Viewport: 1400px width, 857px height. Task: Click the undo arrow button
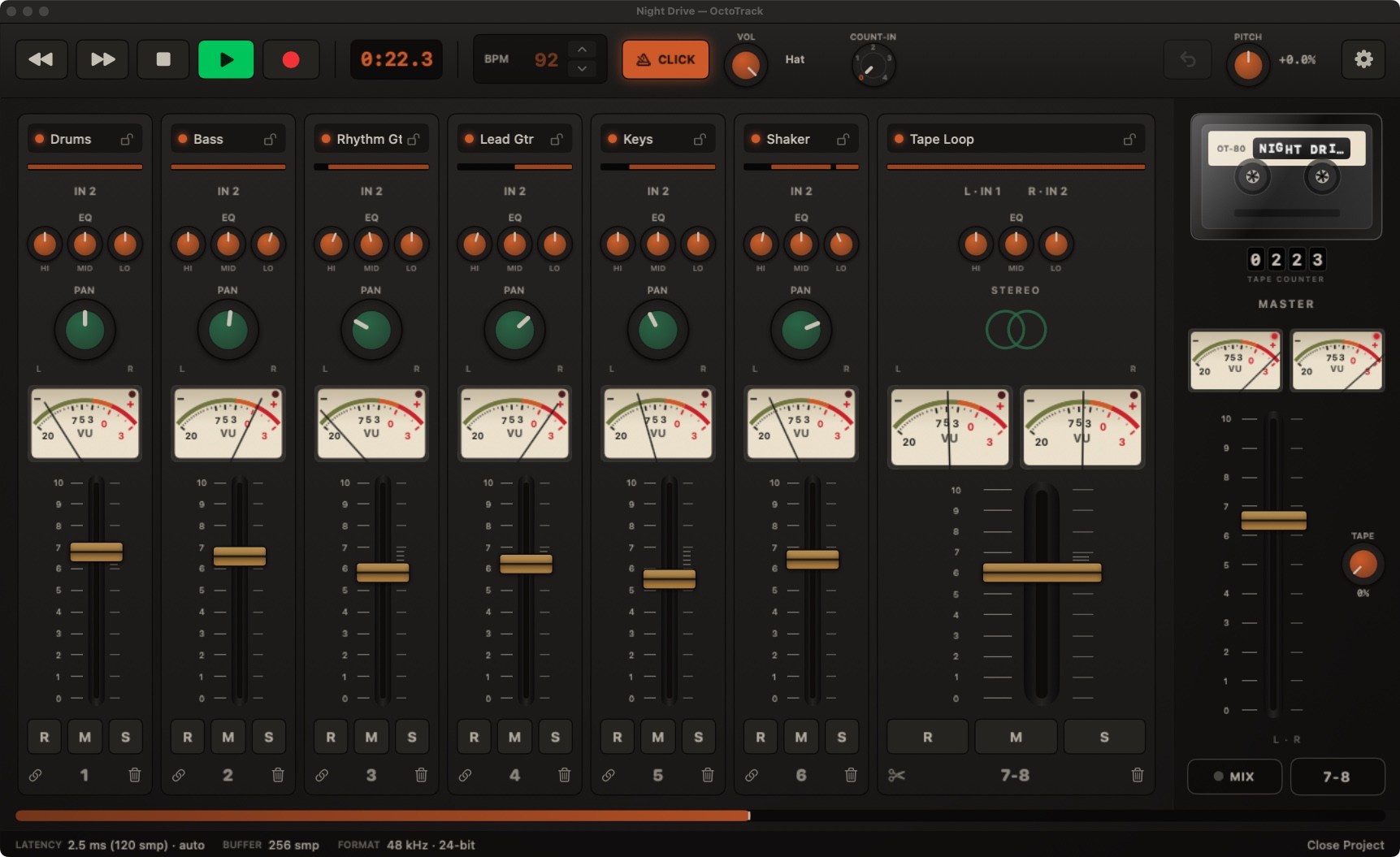(1188, 59)
